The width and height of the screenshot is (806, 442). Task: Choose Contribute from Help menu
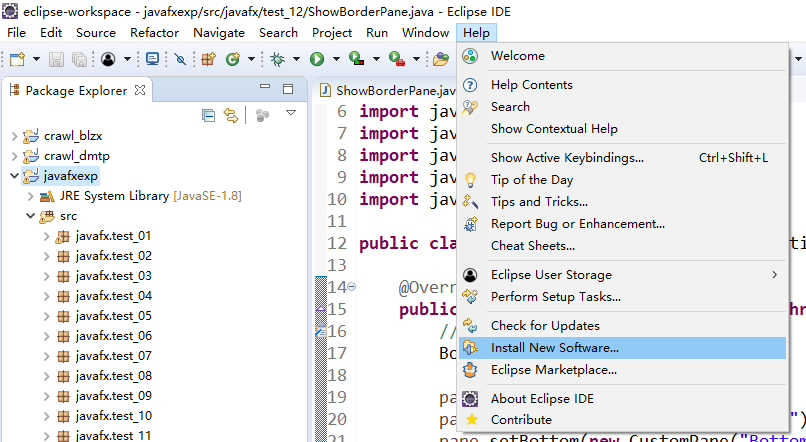(622, 420)
